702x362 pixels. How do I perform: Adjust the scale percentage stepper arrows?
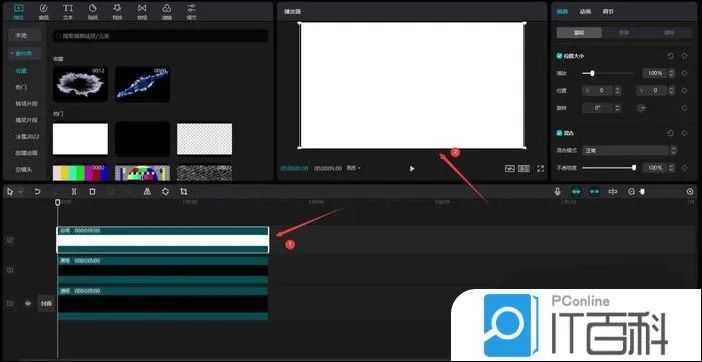[671, 73]
